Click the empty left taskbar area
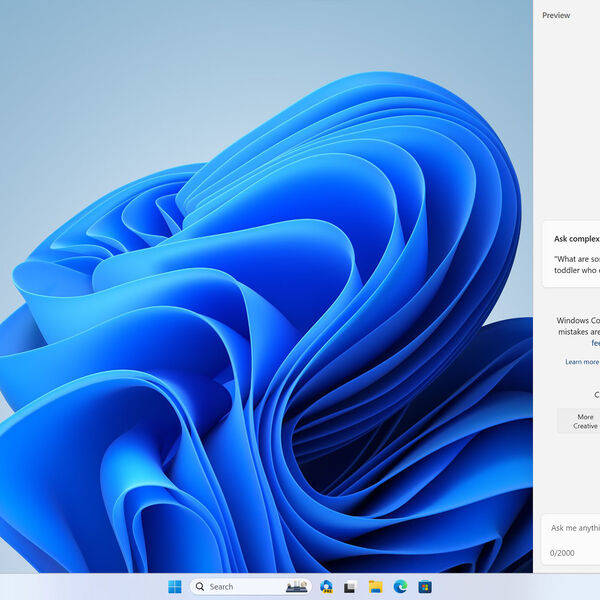600x600 pixels. click(80, 587)
